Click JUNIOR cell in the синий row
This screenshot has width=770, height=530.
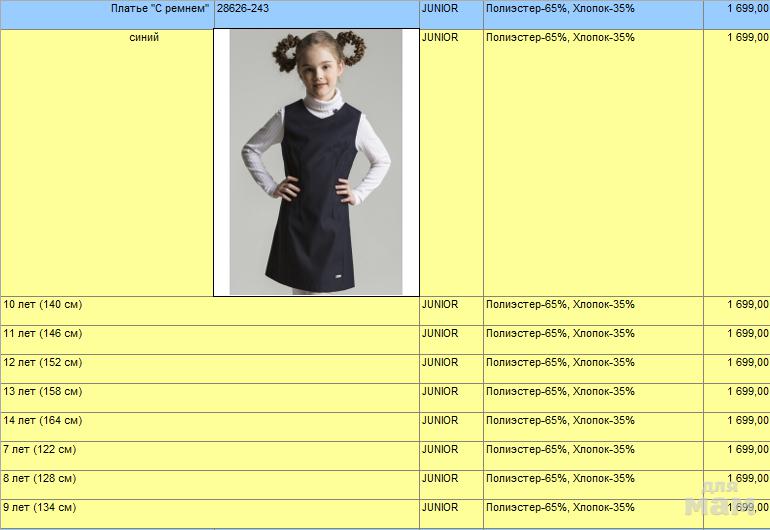tap(440, 38)
